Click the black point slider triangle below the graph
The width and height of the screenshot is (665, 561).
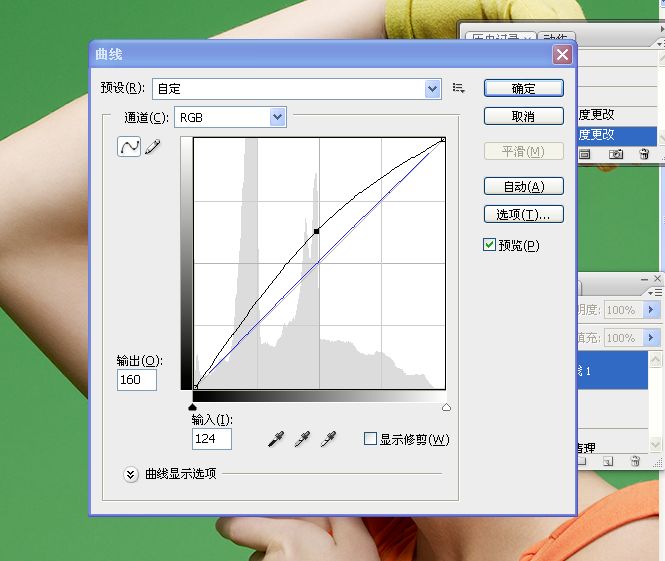tap(193, 407)
